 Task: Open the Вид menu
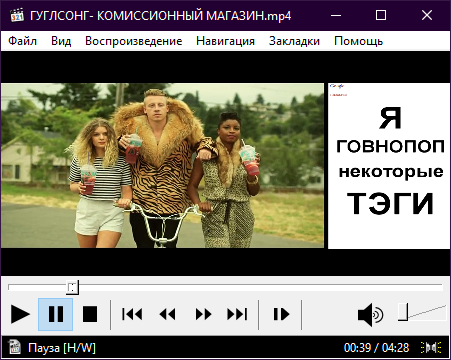pos(61,41)
